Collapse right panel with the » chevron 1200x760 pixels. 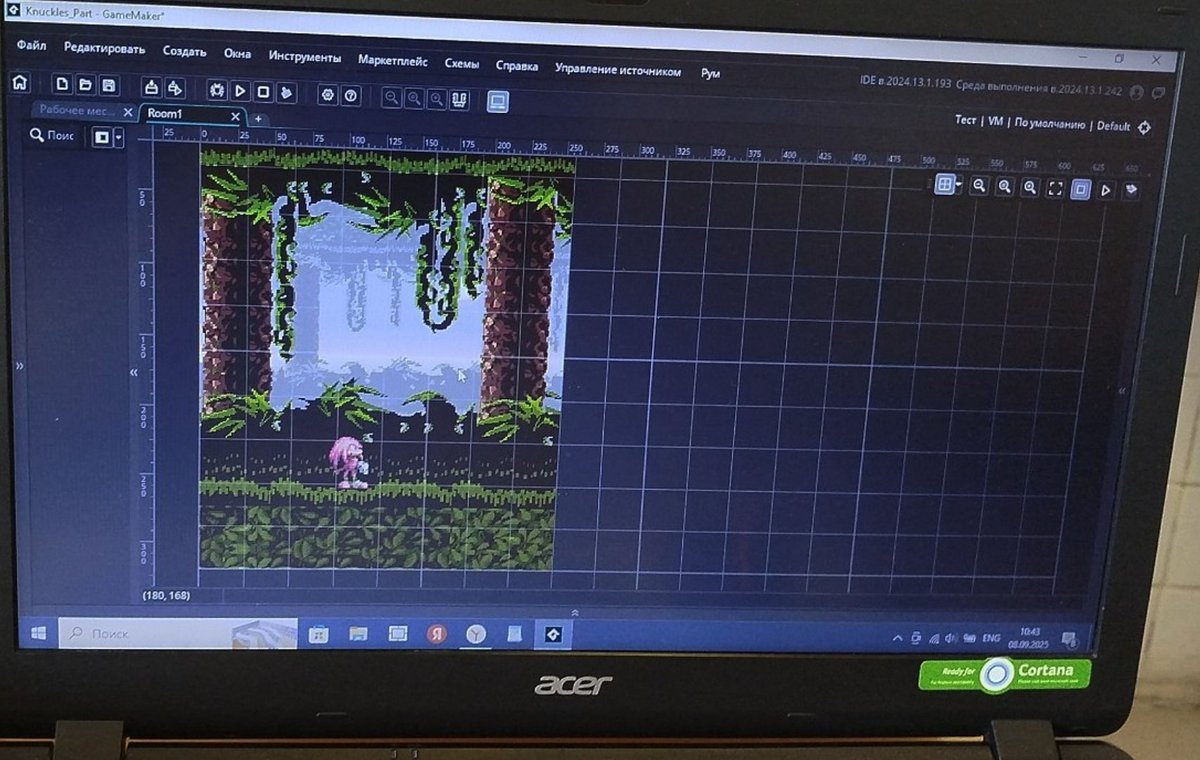1122,391
